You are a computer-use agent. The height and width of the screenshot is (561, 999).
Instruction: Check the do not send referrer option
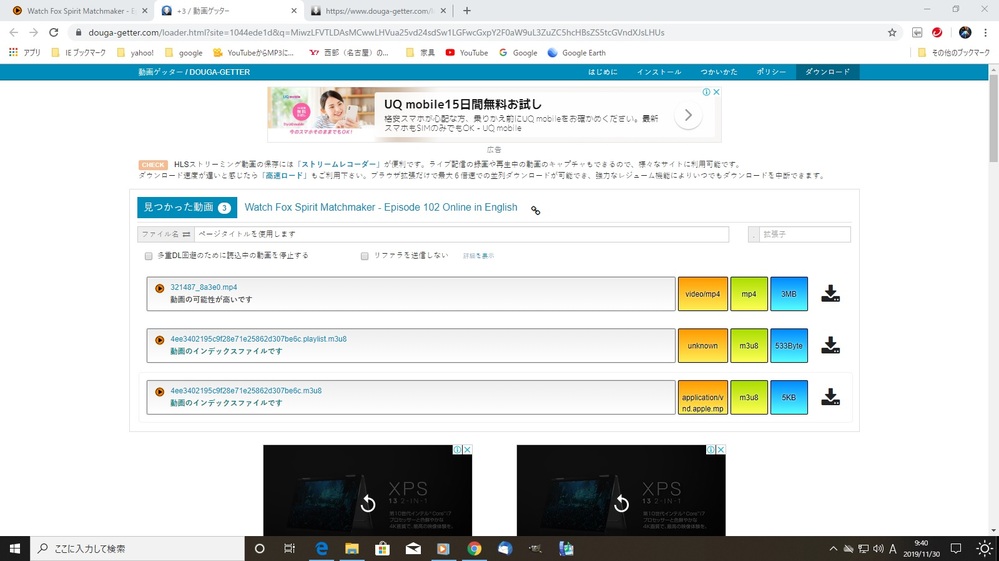pyautogui.click(x=365, y=256)
